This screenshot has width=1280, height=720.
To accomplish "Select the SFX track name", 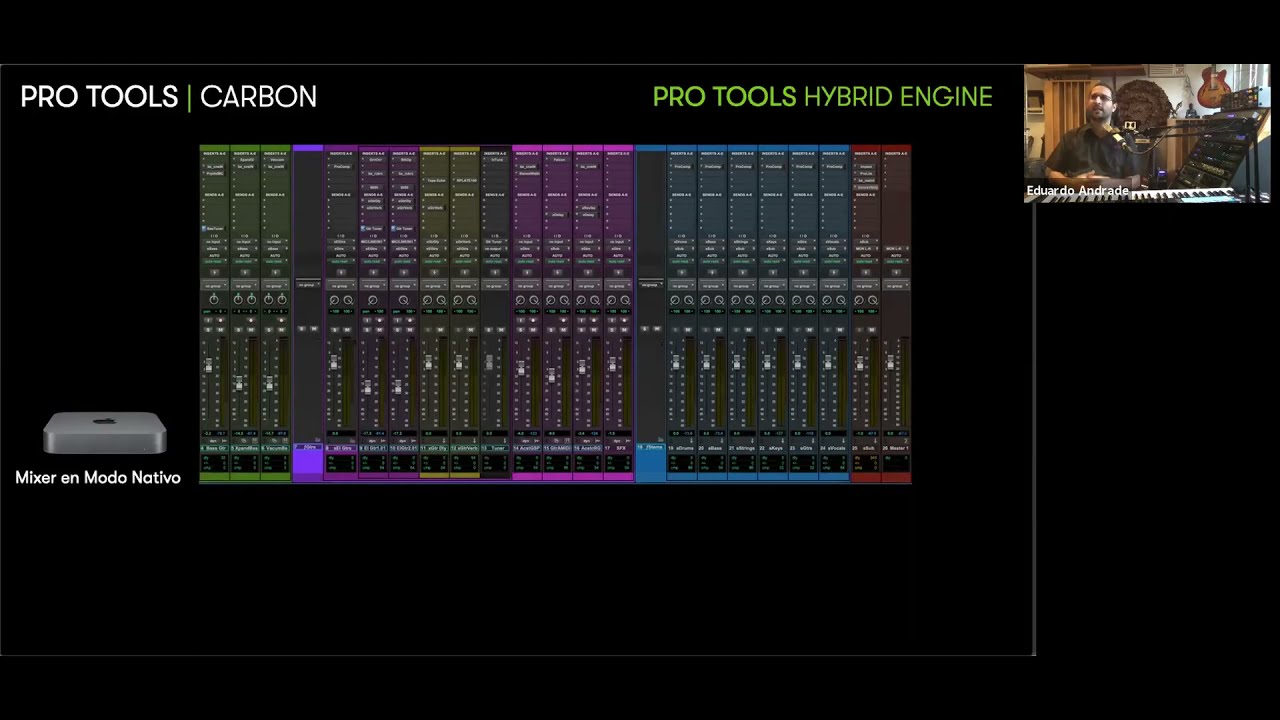I will click(x=618, y=448).
